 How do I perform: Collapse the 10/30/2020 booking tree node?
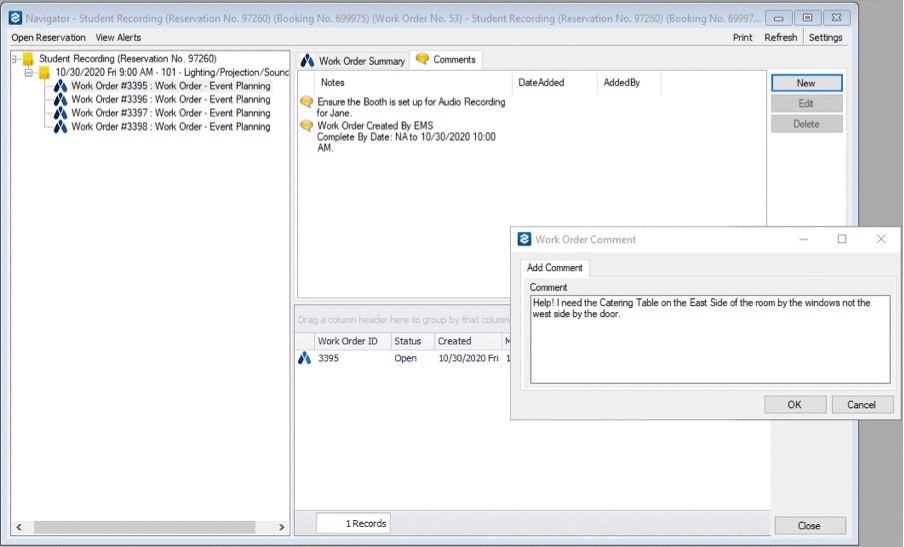point(30,73)
